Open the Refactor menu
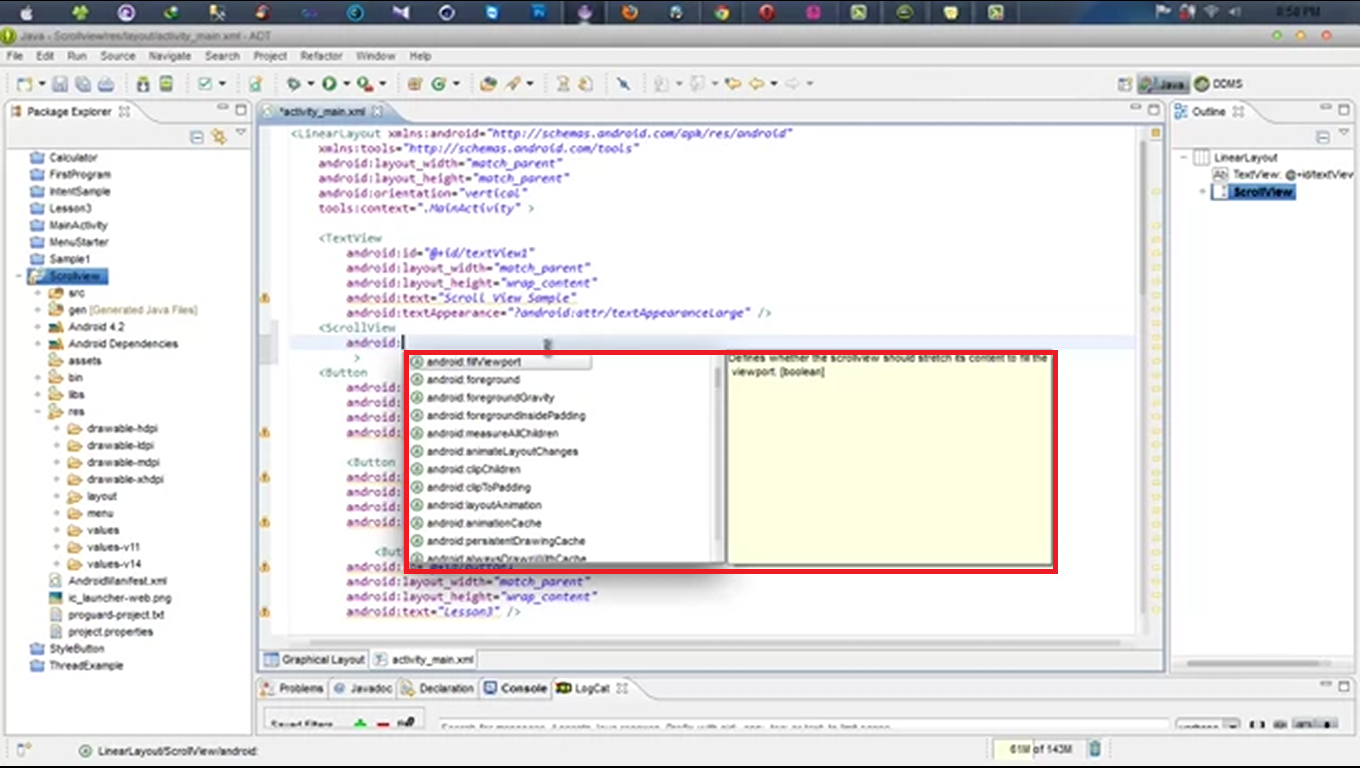 [x=321, y=56]
